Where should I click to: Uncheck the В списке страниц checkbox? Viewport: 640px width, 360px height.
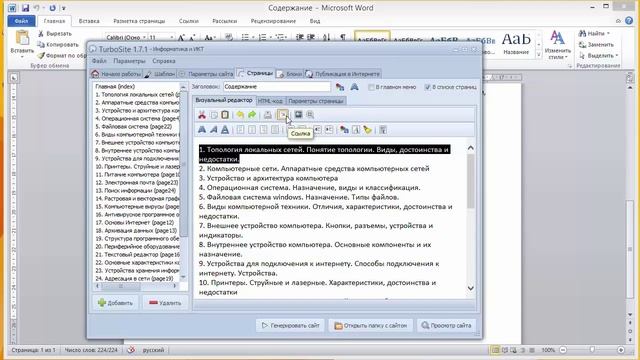(x=427, y=87)
